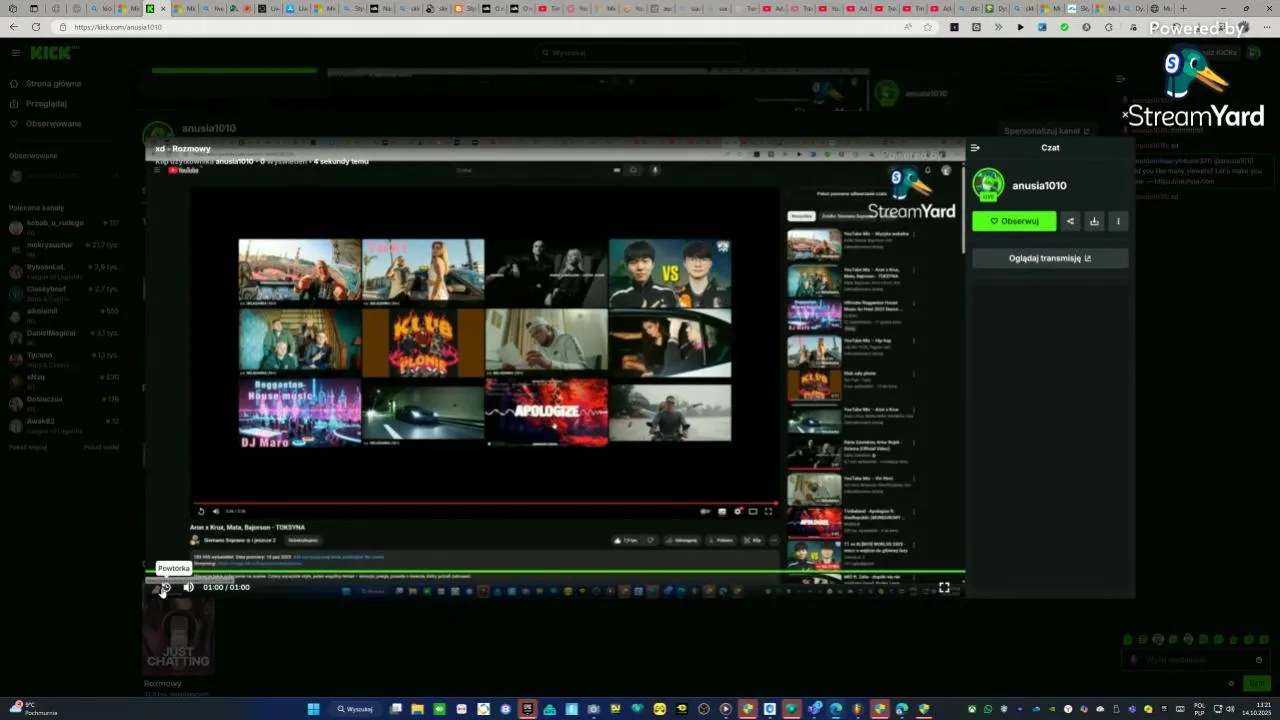
Task: Open the kebab_u_rudego recommended channel
Action: (x=64, y=226)
